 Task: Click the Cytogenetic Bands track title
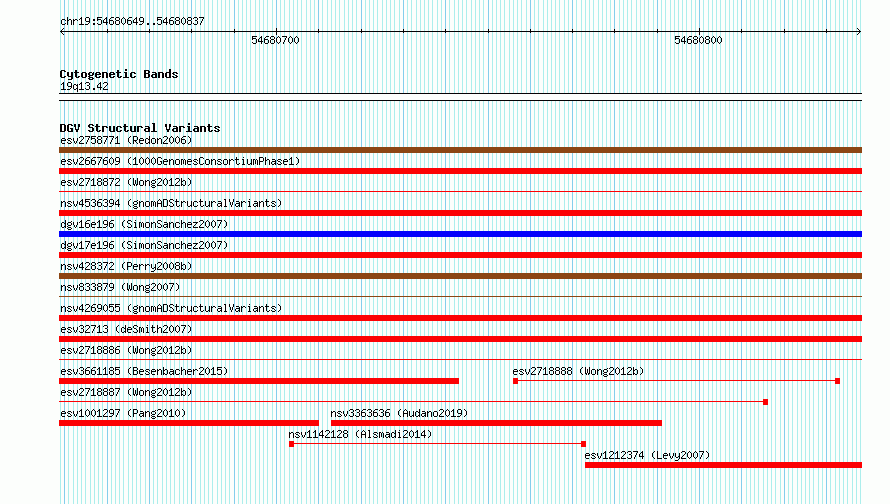(x=119, y=74)
